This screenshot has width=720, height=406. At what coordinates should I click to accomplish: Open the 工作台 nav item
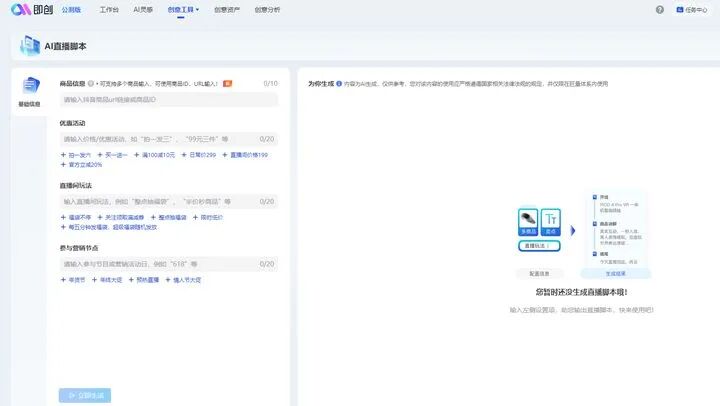[x=109, y=10]
